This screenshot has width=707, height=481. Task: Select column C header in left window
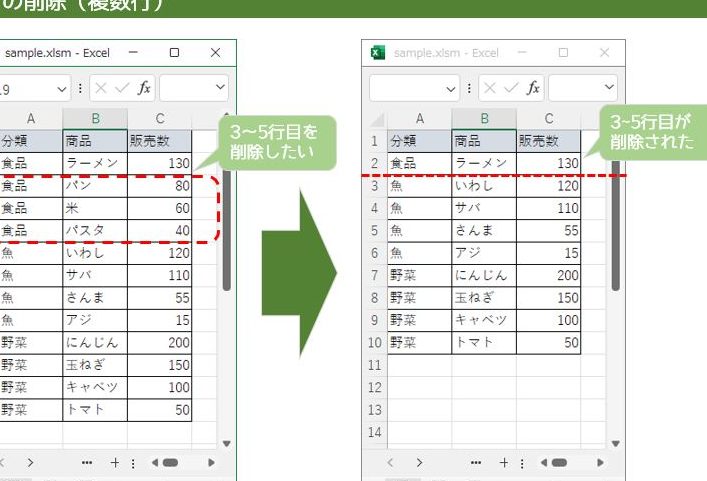click(160, 119)
